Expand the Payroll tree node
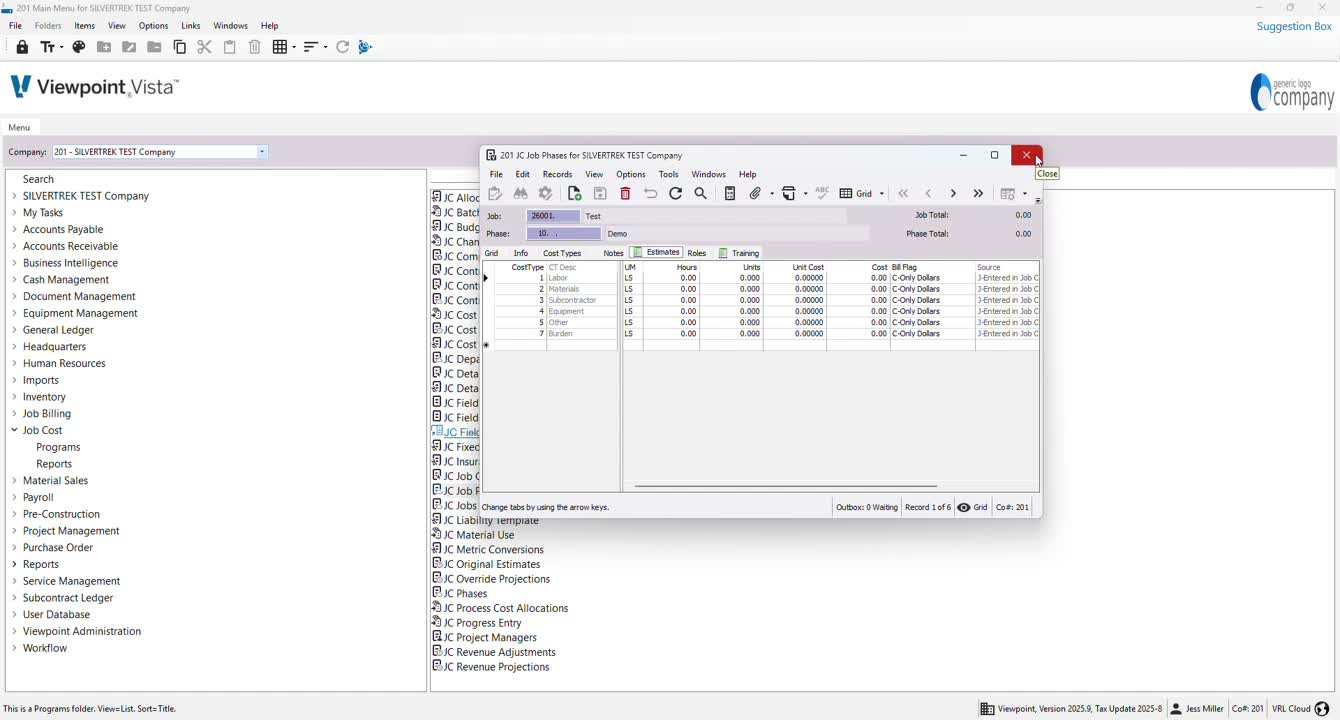Viewport: 1340px width, 720px height. click(14, 497)
